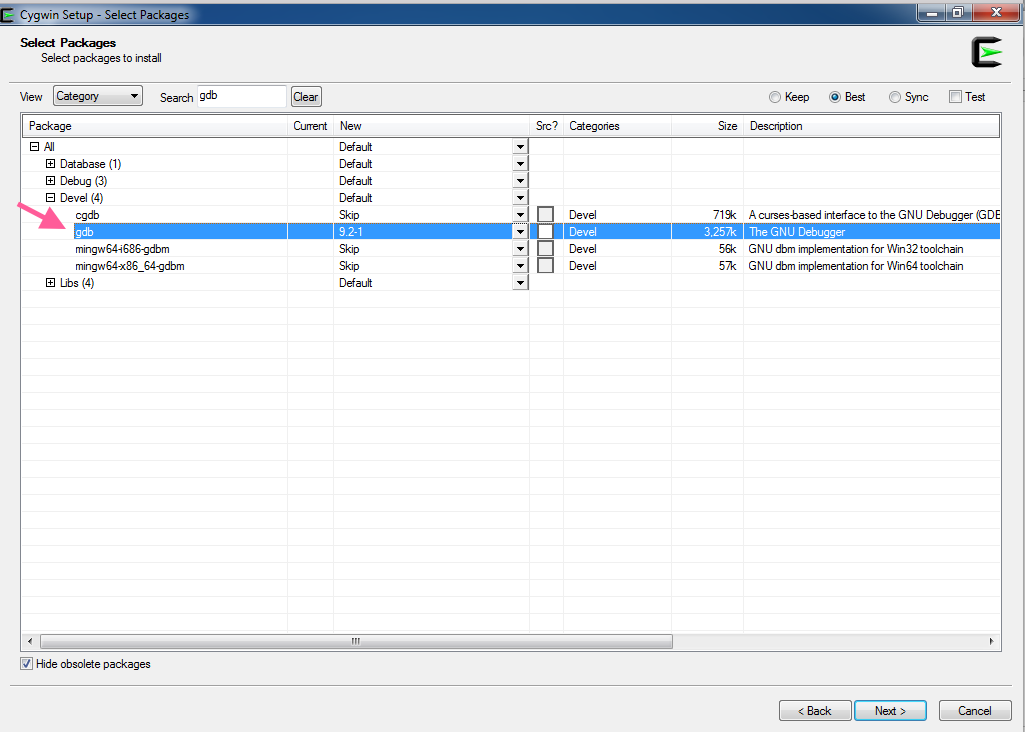Check Src box for mingw64-i686-gdbm
The image size is (1025, 732).
click(x=545, y=248)
